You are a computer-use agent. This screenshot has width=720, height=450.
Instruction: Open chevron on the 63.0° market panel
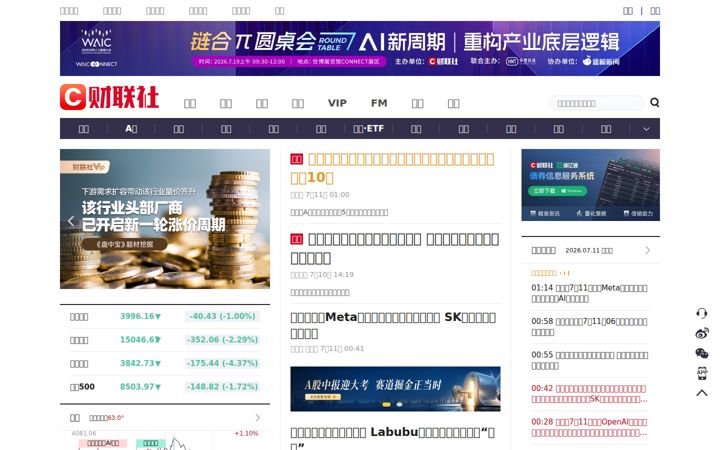258,417
